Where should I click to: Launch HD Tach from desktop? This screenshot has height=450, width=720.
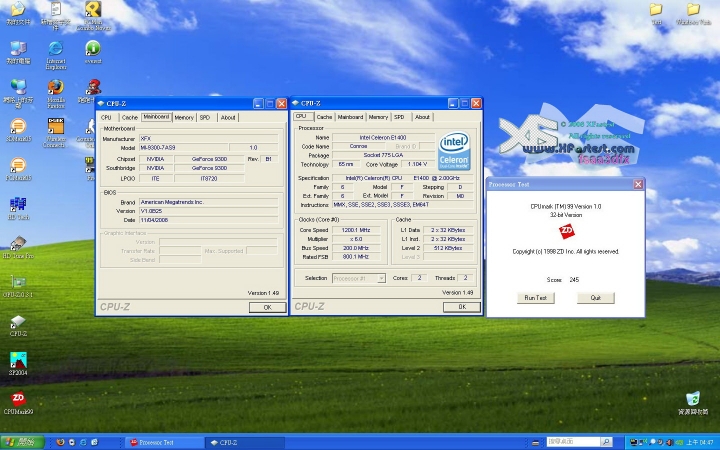[x=18, y=208]
